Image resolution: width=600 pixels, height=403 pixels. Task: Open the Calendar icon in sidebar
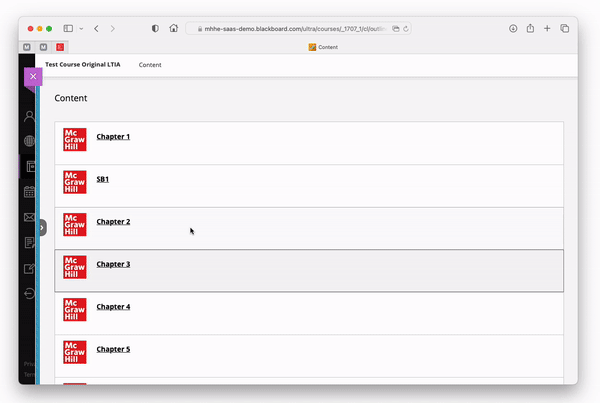[30, 192]
